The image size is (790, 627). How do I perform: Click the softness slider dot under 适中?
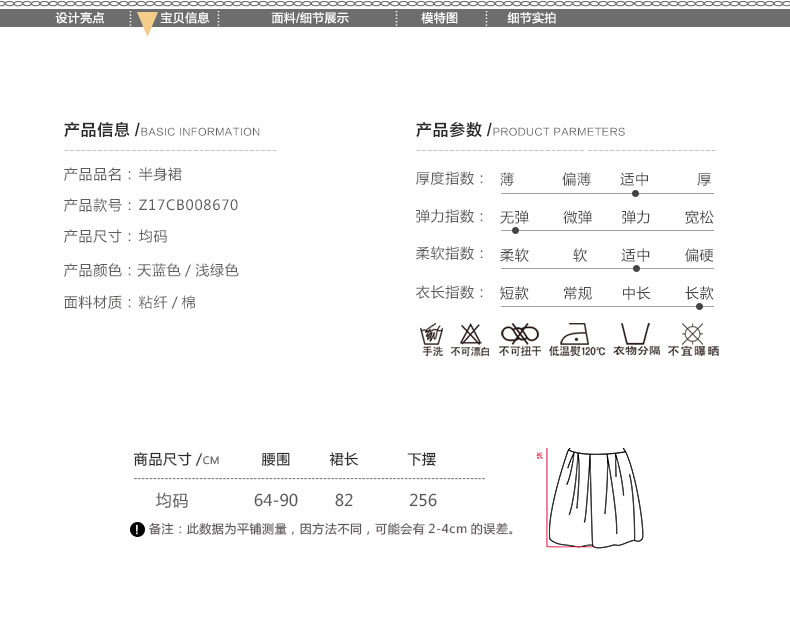pyautogui.click(x=636, y=268)
